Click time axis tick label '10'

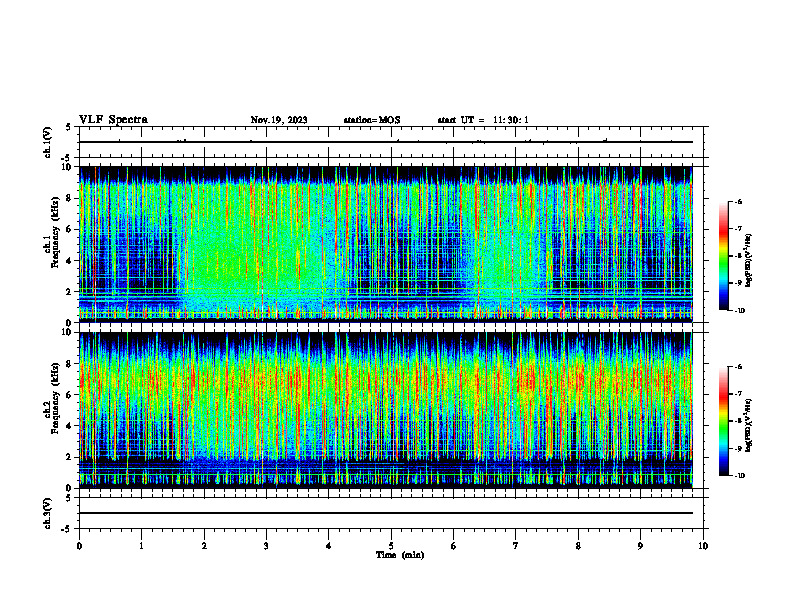703,546
